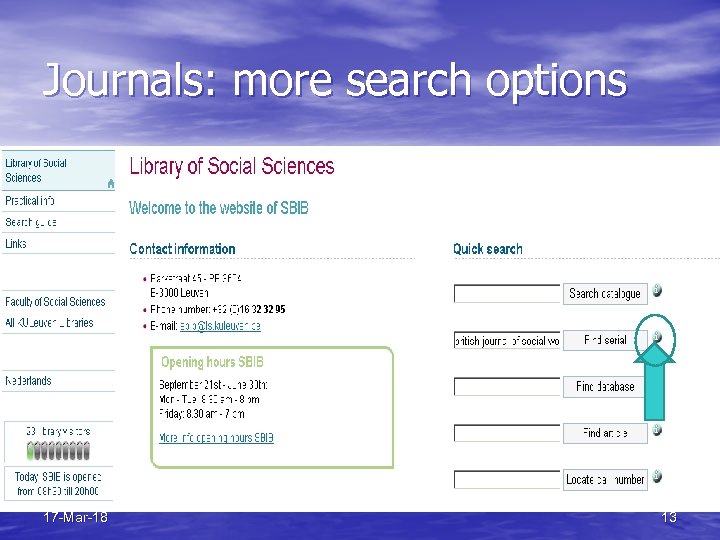Click info icon beside Locate call number
This screenshot has height=540, width=720.
[x=657, y=476]
